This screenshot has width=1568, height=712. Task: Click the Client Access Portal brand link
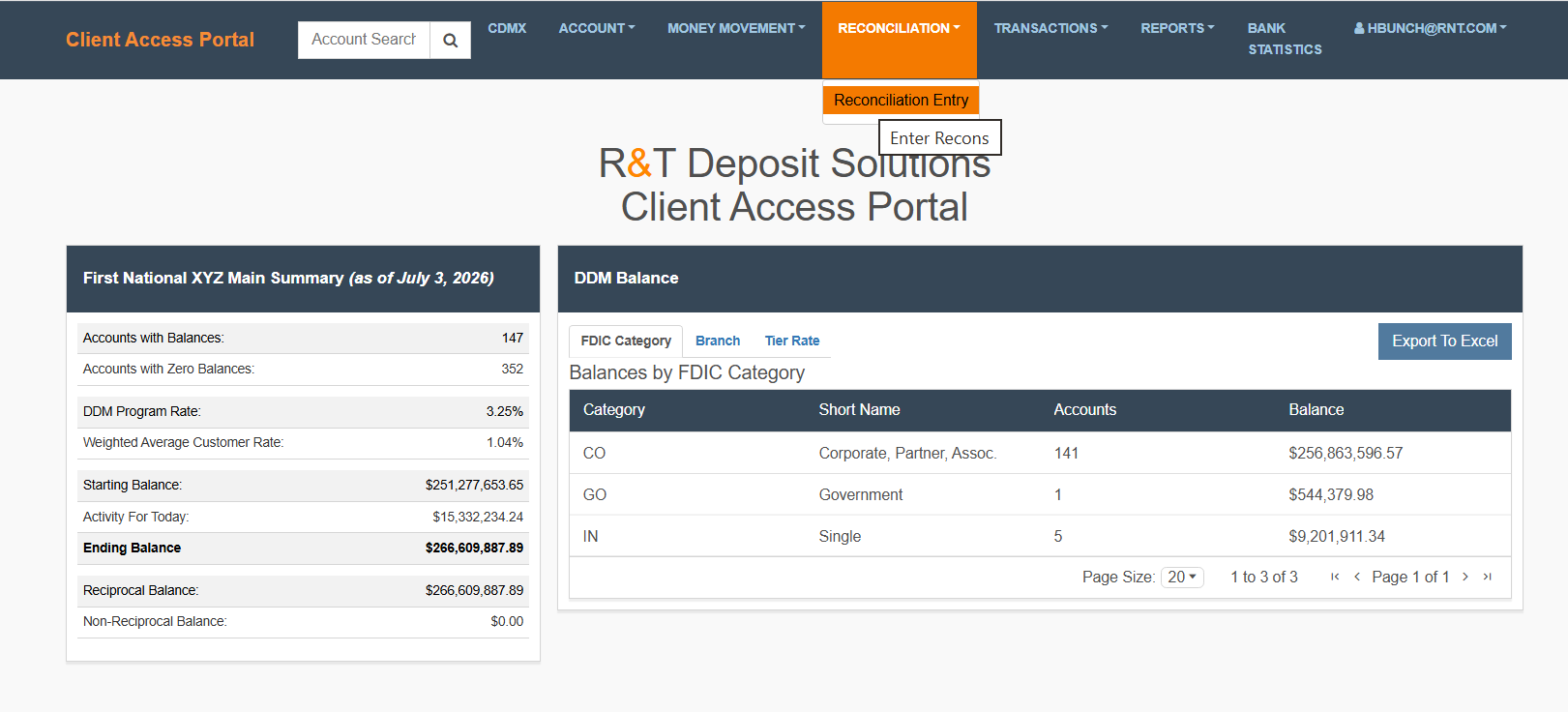point(160,40)
